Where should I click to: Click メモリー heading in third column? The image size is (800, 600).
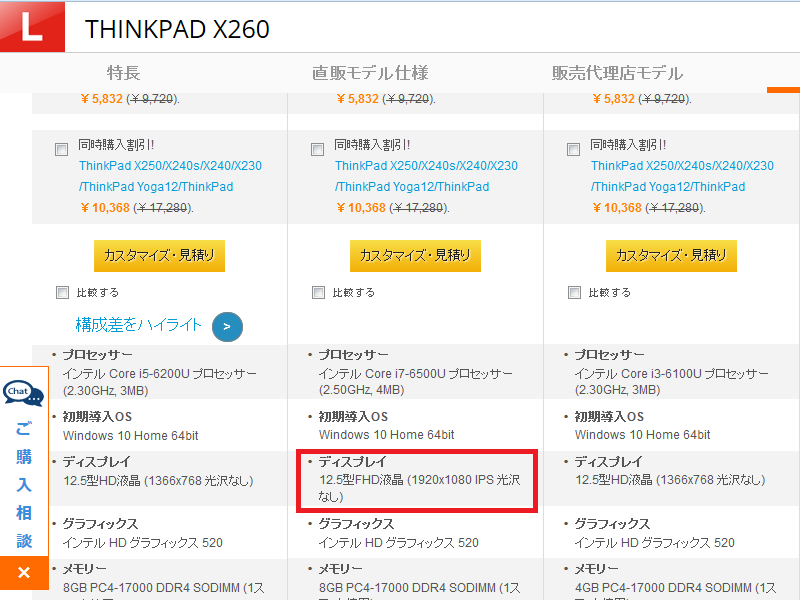pyautogui.click(x=596, y=569)
